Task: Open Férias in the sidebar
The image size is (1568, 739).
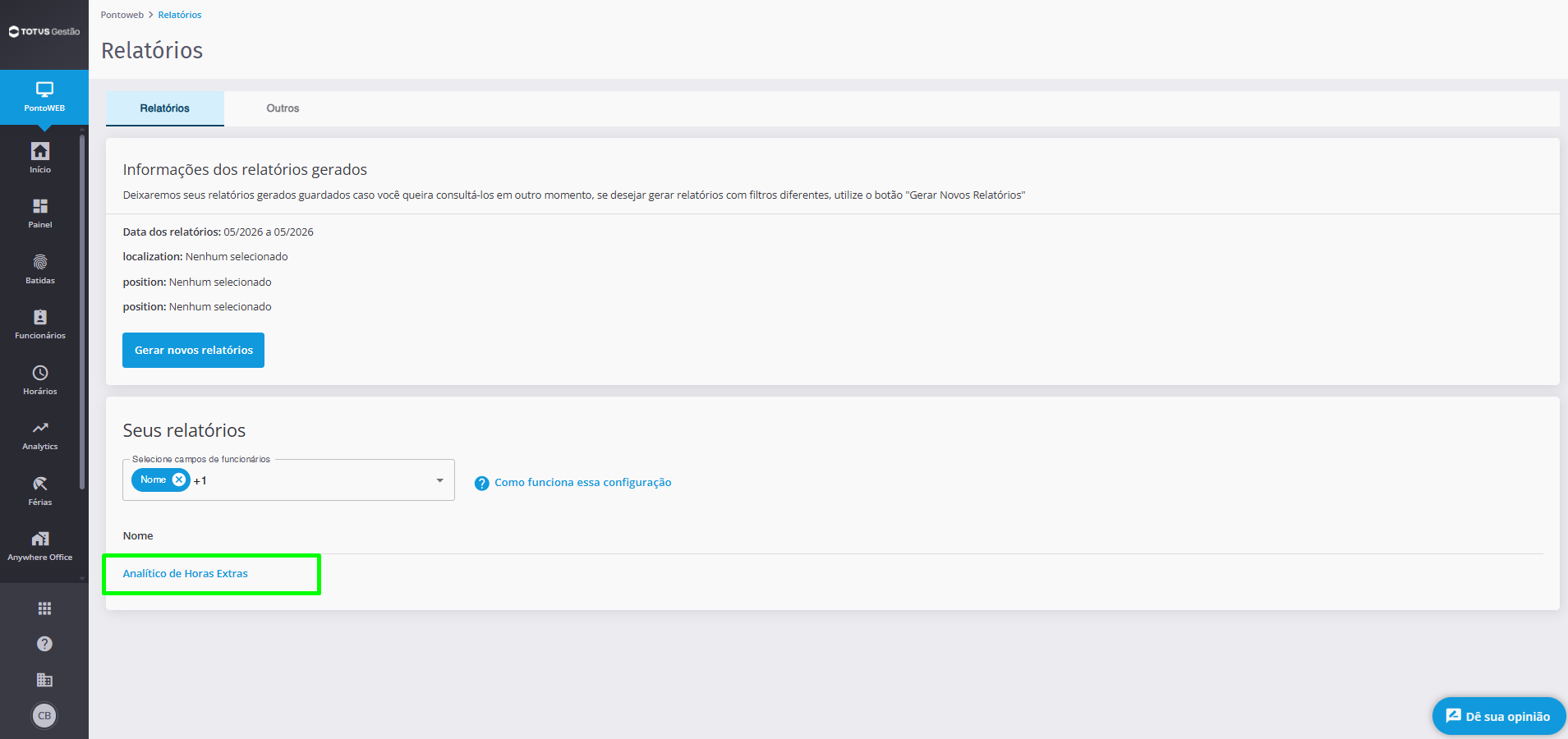Action: [40, 490]
